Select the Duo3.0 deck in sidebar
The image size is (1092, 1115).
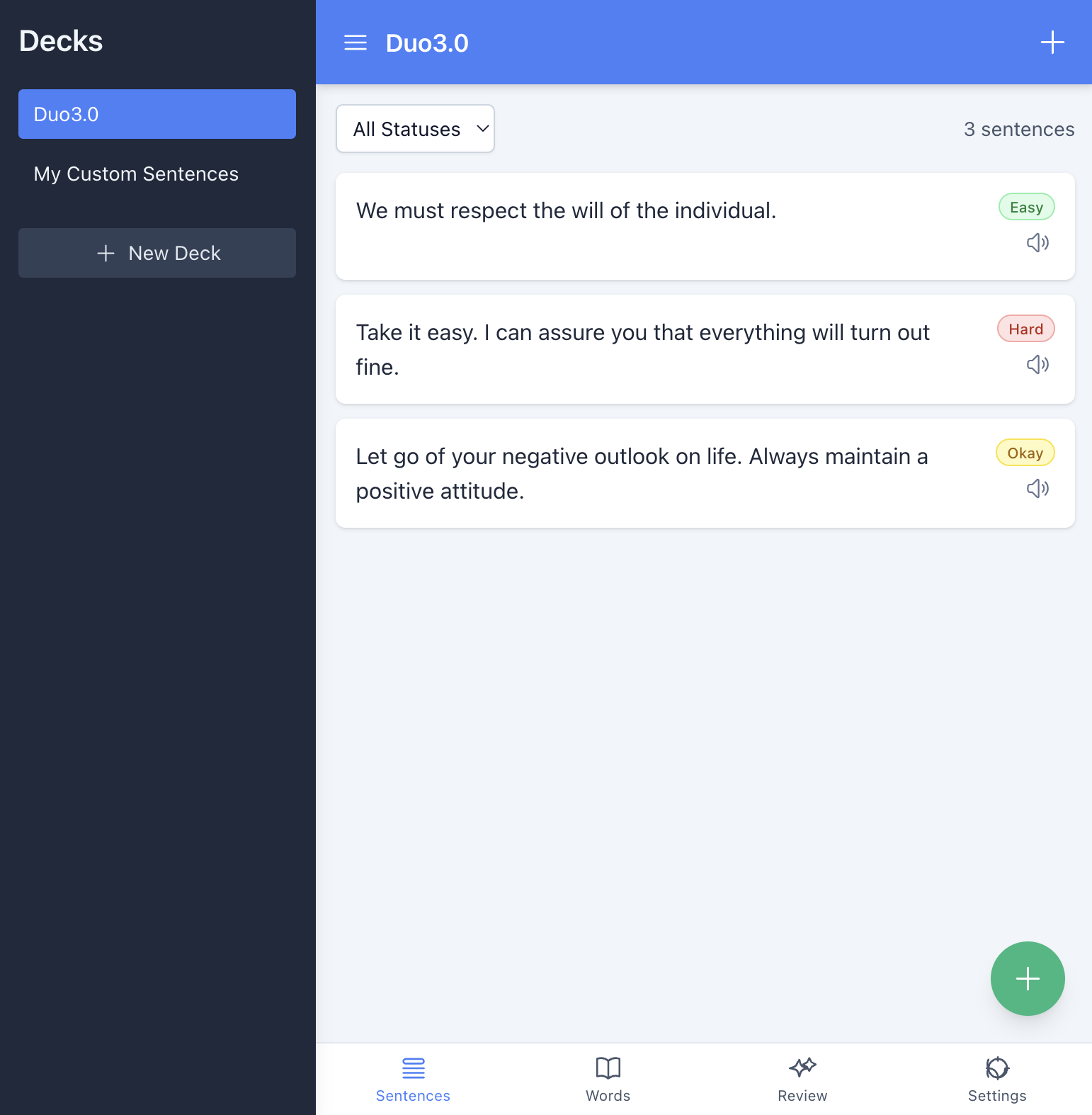pos(157,114)
